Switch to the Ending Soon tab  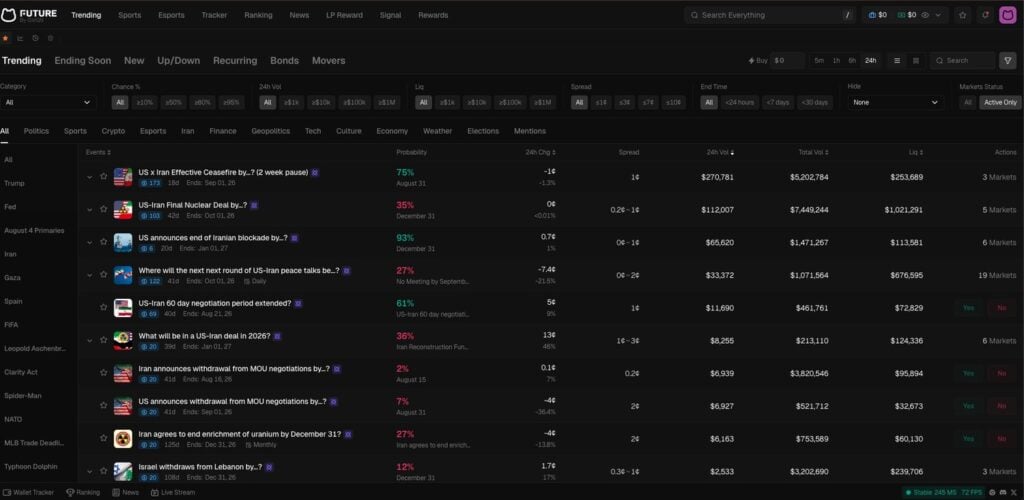(x=82, y=61)
